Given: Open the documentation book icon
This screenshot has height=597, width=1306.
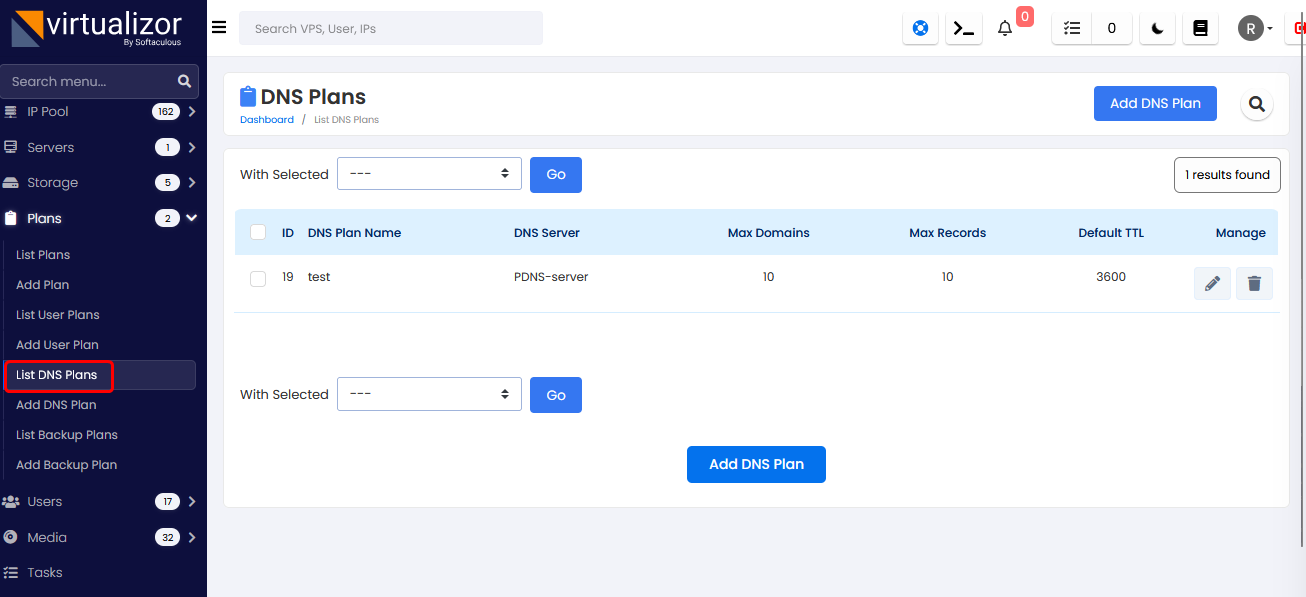Looking at the screenshot, I should point(1200,29).
